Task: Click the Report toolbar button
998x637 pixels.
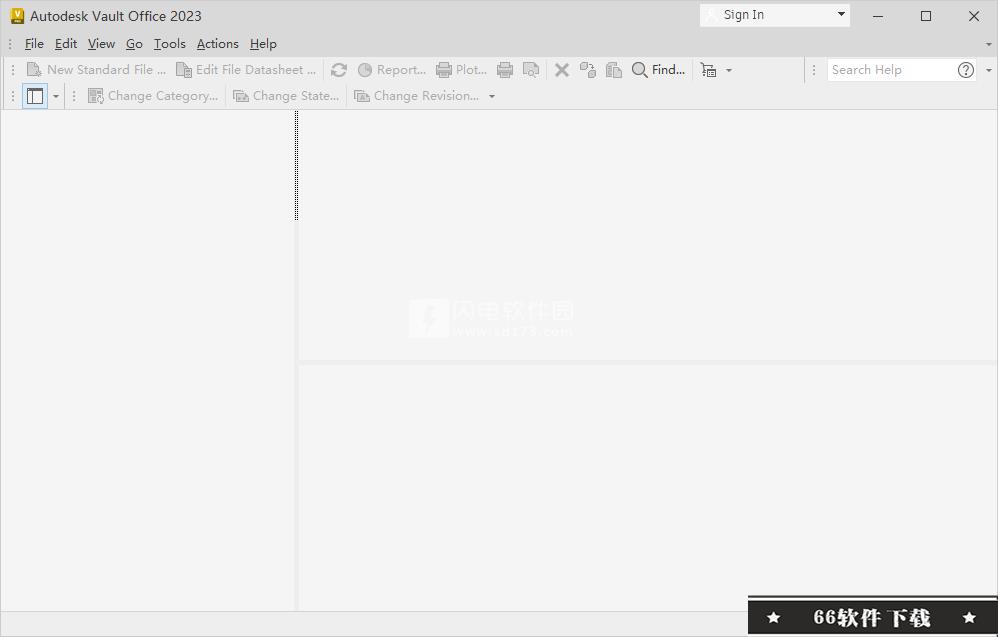Action: [391, 70]
